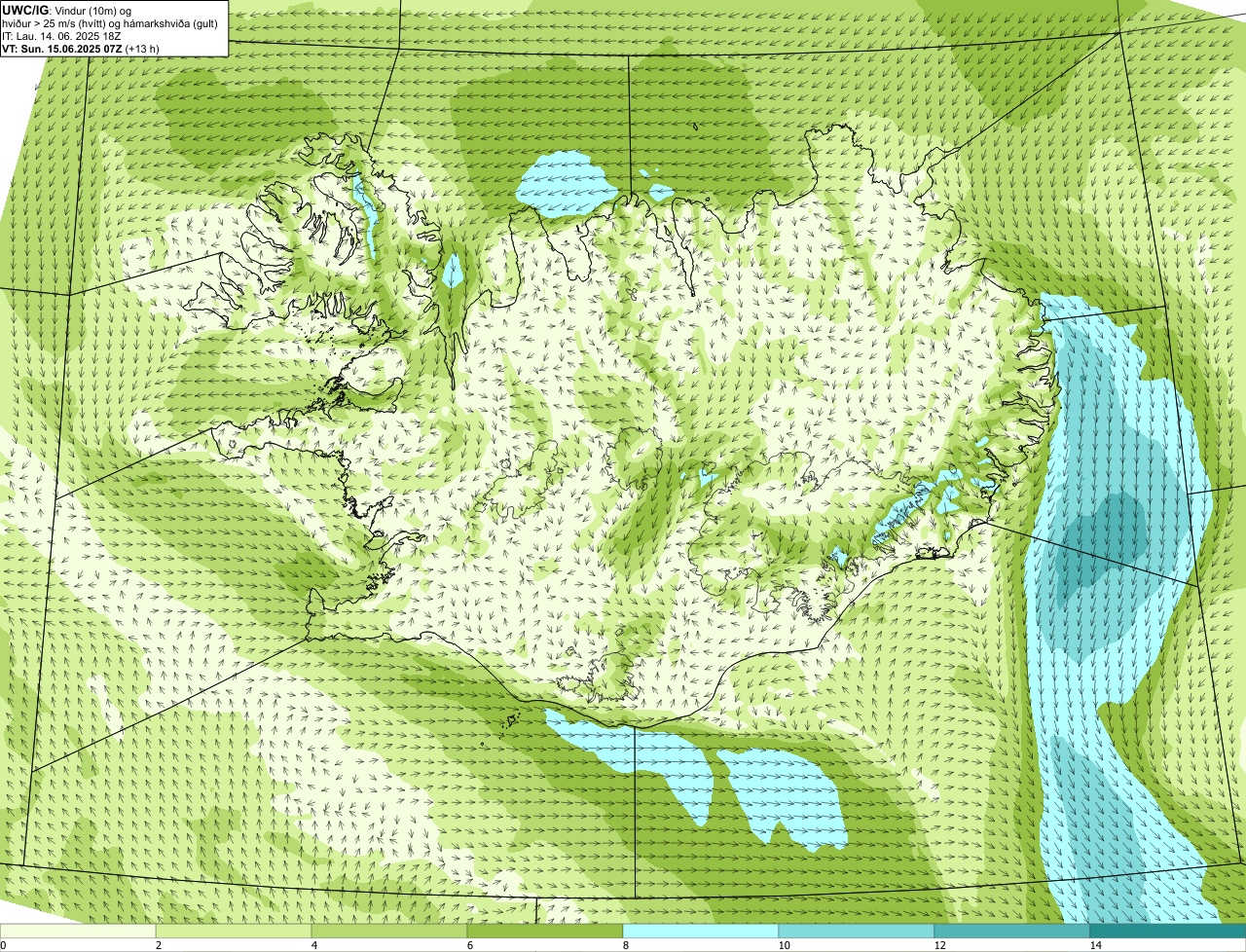
Task: Click the 4–6 green legend segment
Action: pyautogui.click(x=389, y=931)
